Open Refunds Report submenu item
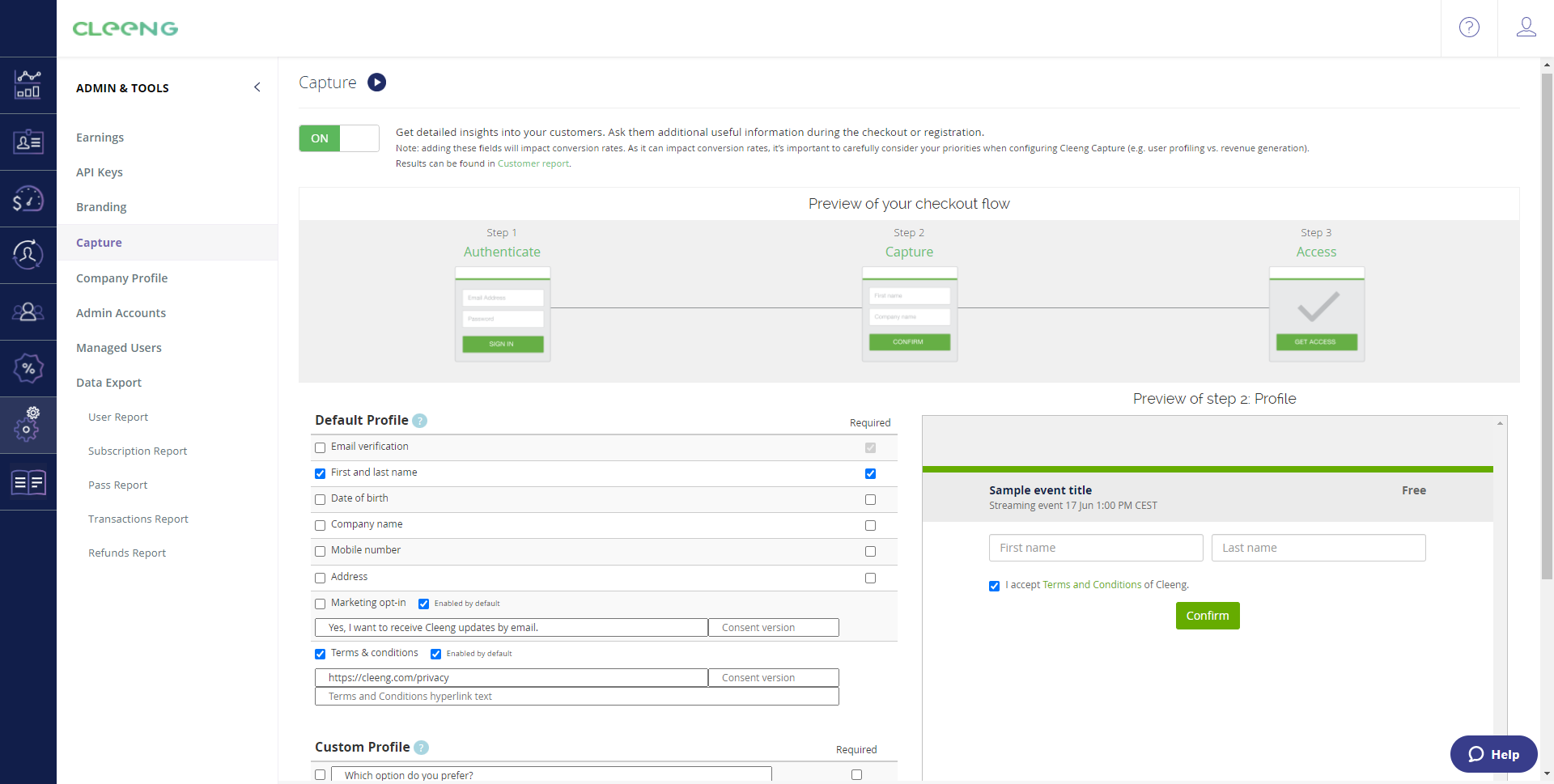 pyautogui.click(x=127, y=553)
